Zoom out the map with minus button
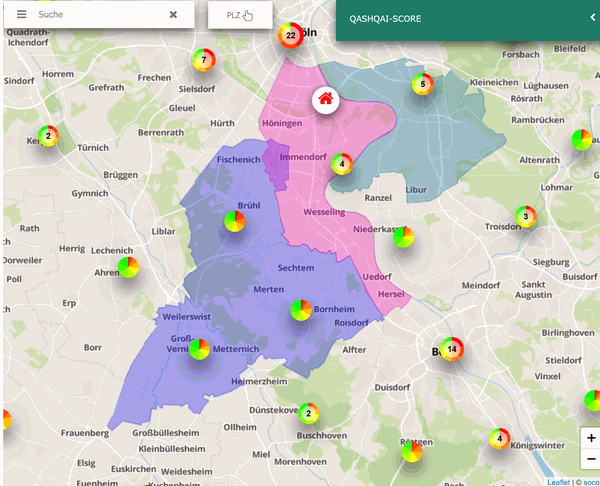The image size is (600, 486). [591, 458]
